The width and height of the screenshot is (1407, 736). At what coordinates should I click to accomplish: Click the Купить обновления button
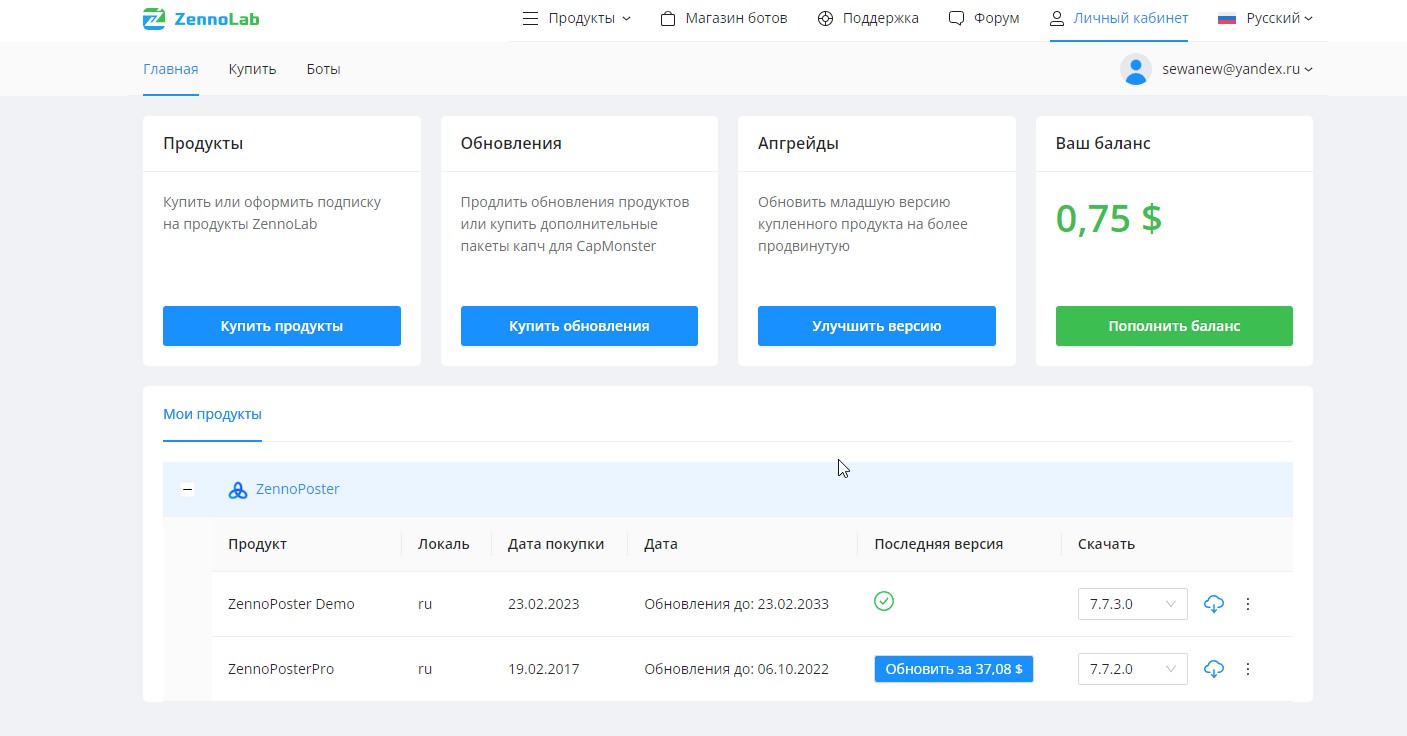(x=579, y=326)
